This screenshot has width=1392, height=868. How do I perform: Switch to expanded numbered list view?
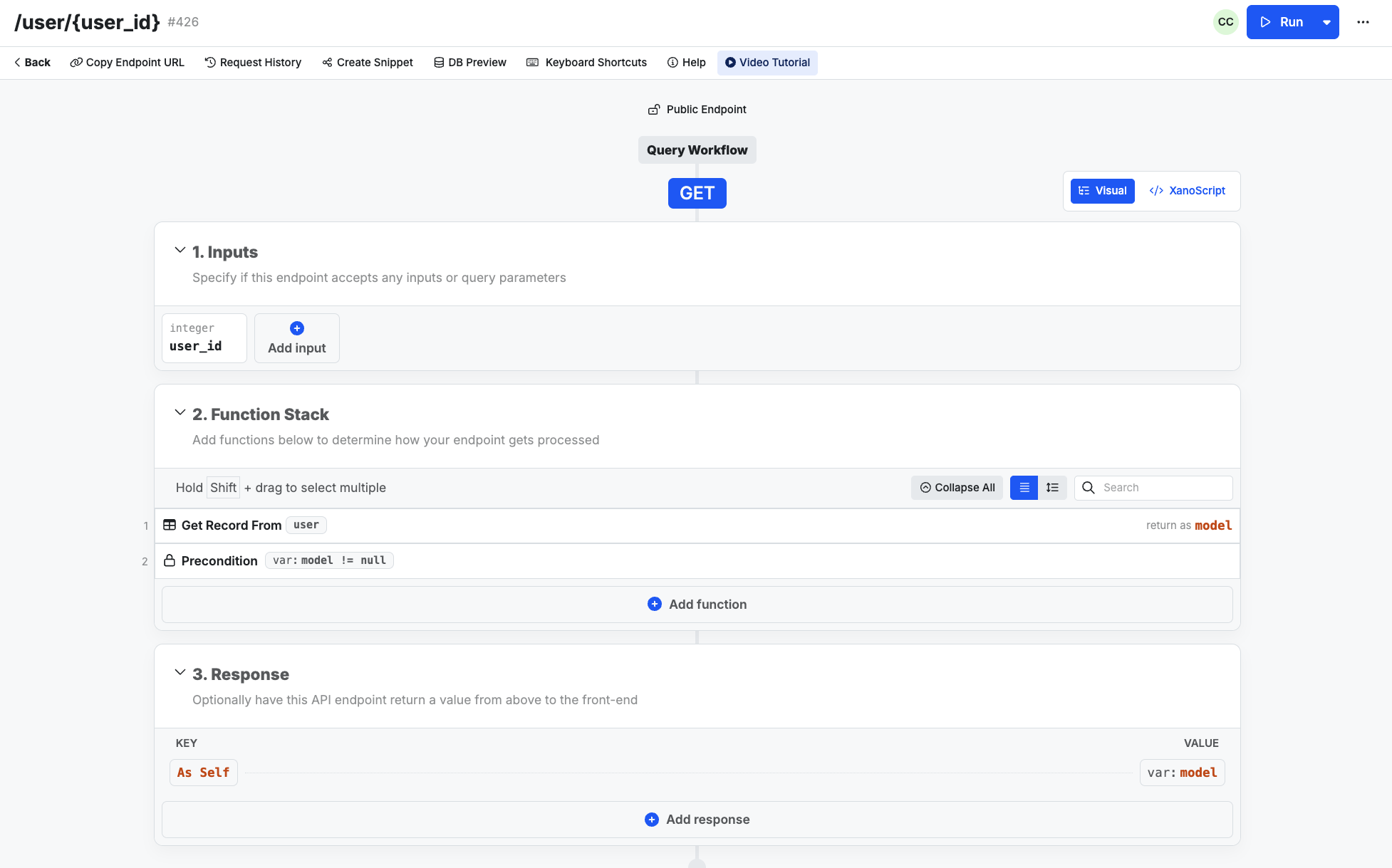pyautogui.click(x=1052, y=488)
